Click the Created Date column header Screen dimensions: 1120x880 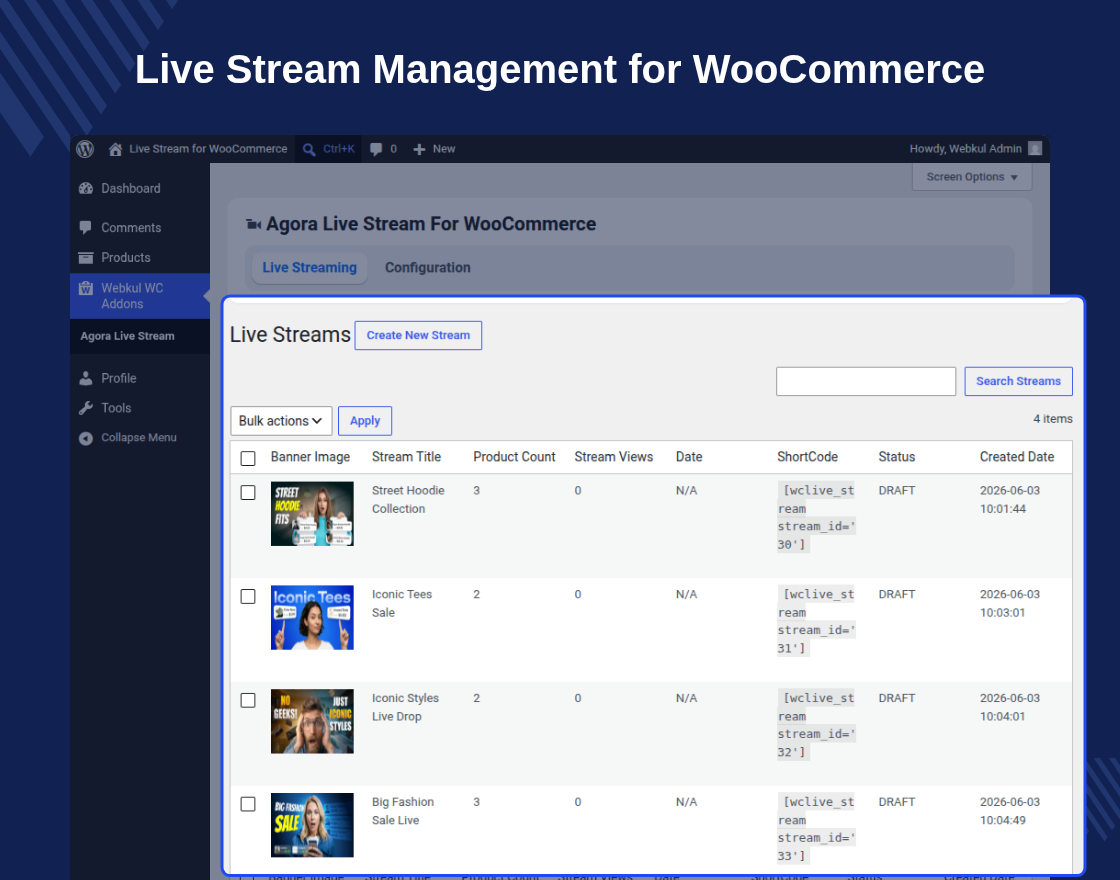click(1017, 457)
